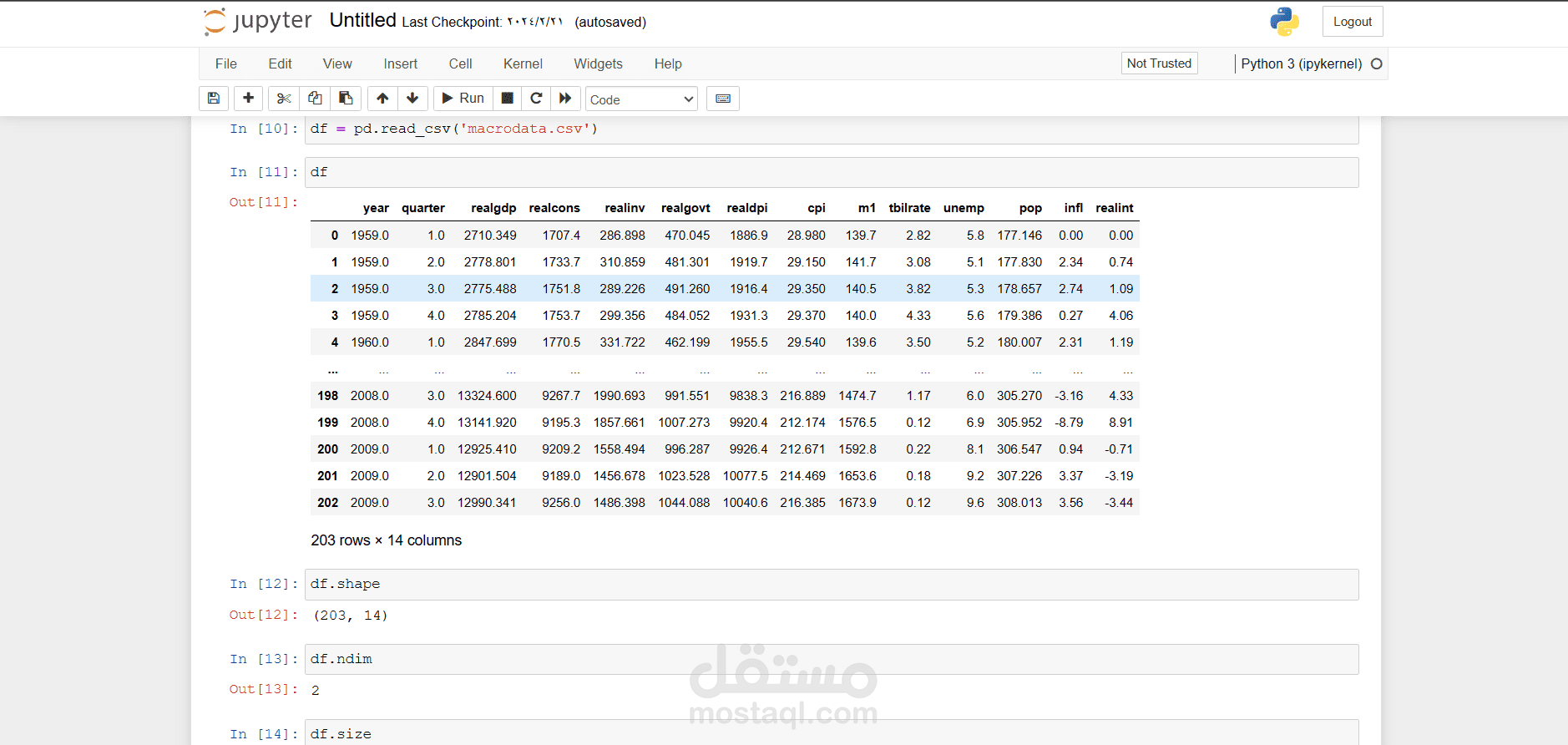Viewport: 1568px width, 745px height.
Task: Click the kernel idle indicator circle
Action: pyautogui.click(x=1377, y=63)
